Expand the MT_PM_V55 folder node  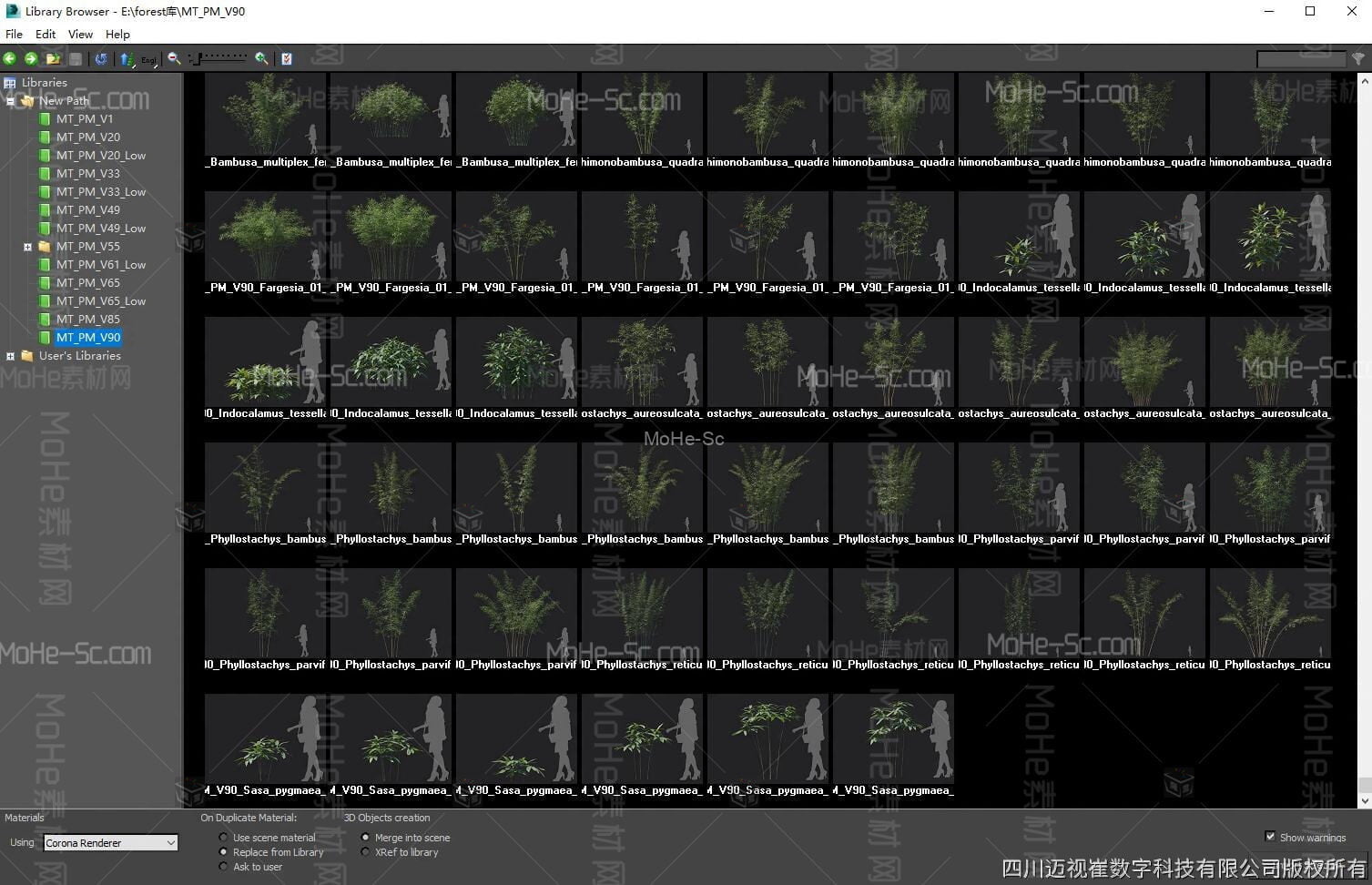click(x=26, y=246)
